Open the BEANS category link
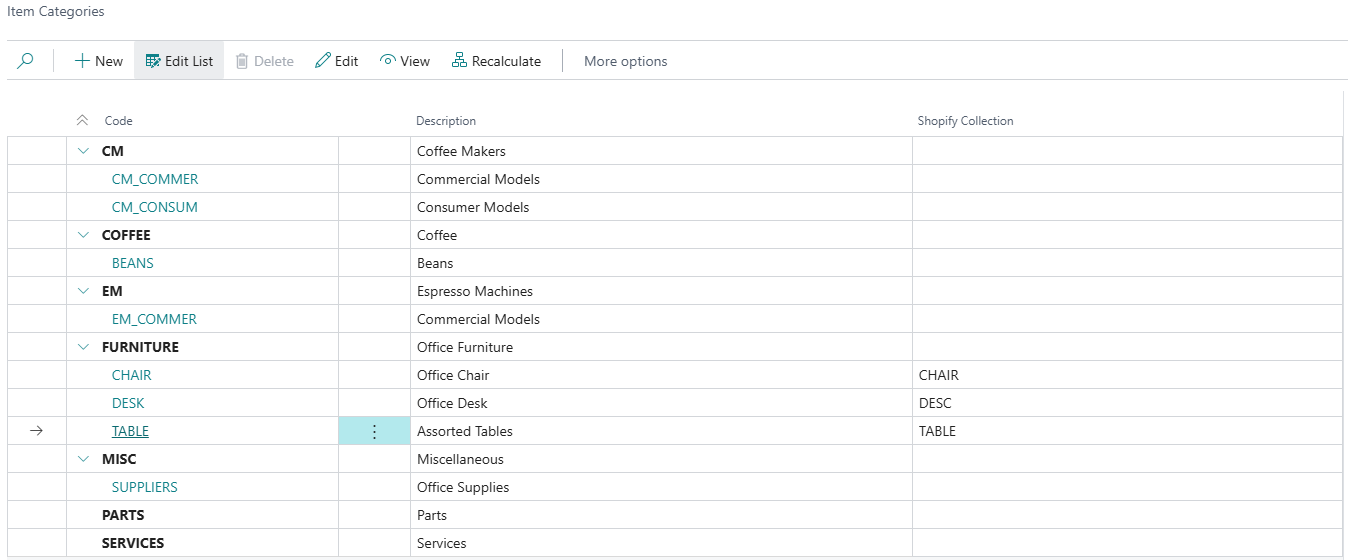Image resolution: width=1348 pixels, height=560 pixels. [x=133, y=263]
